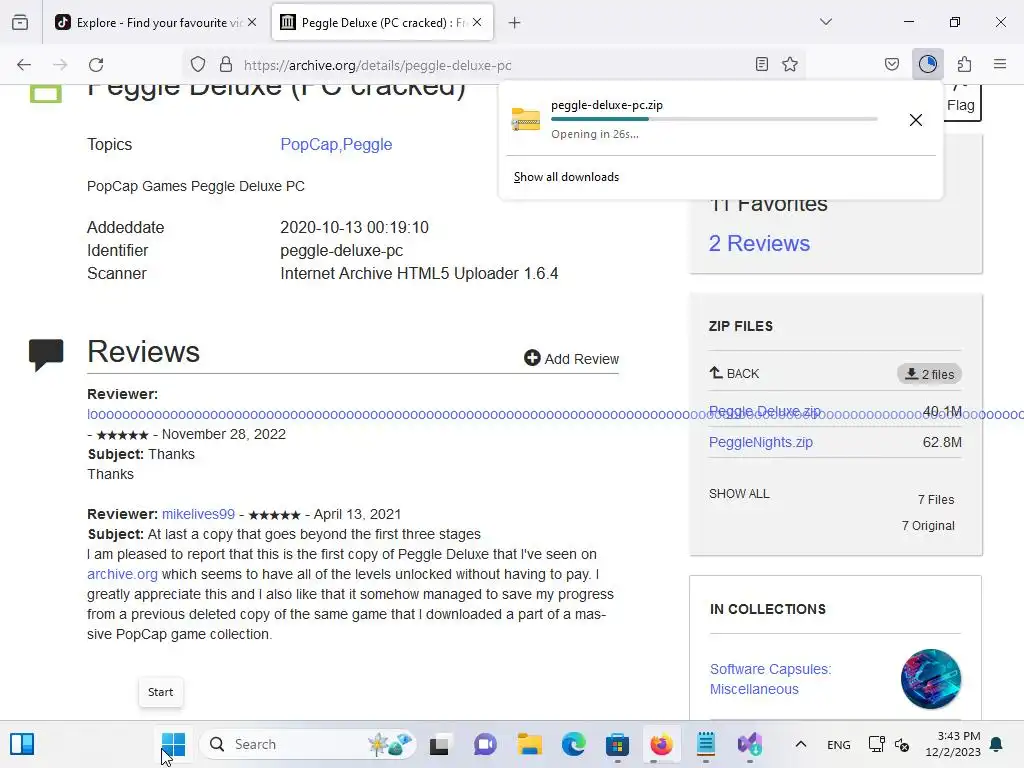Screen dimensions: 1024x768
Task: Download the 2 files bundle
Action: pos(929,374)
